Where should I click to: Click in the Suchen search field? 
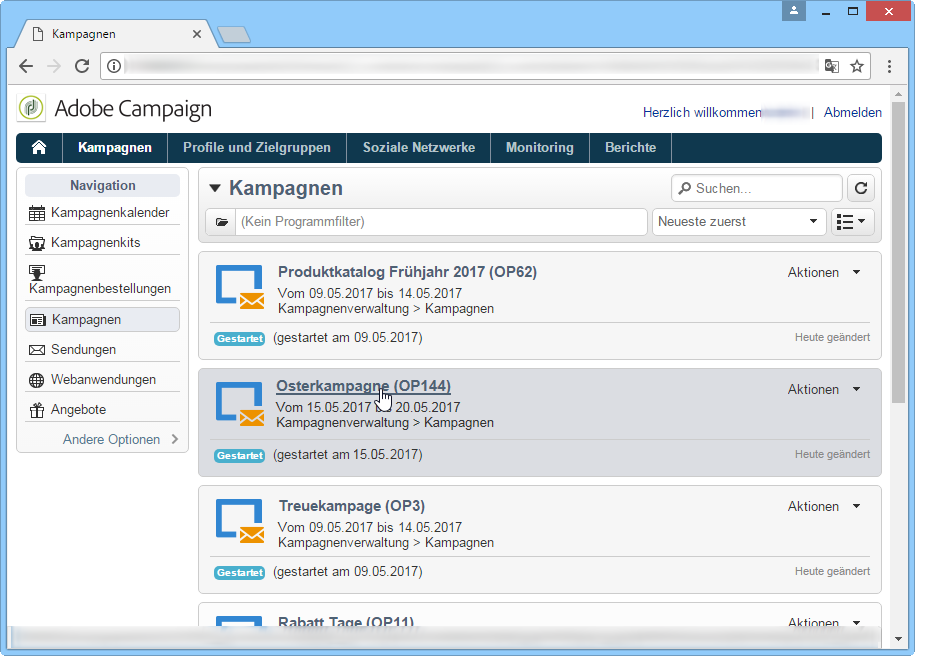click(x=757, y=188)
